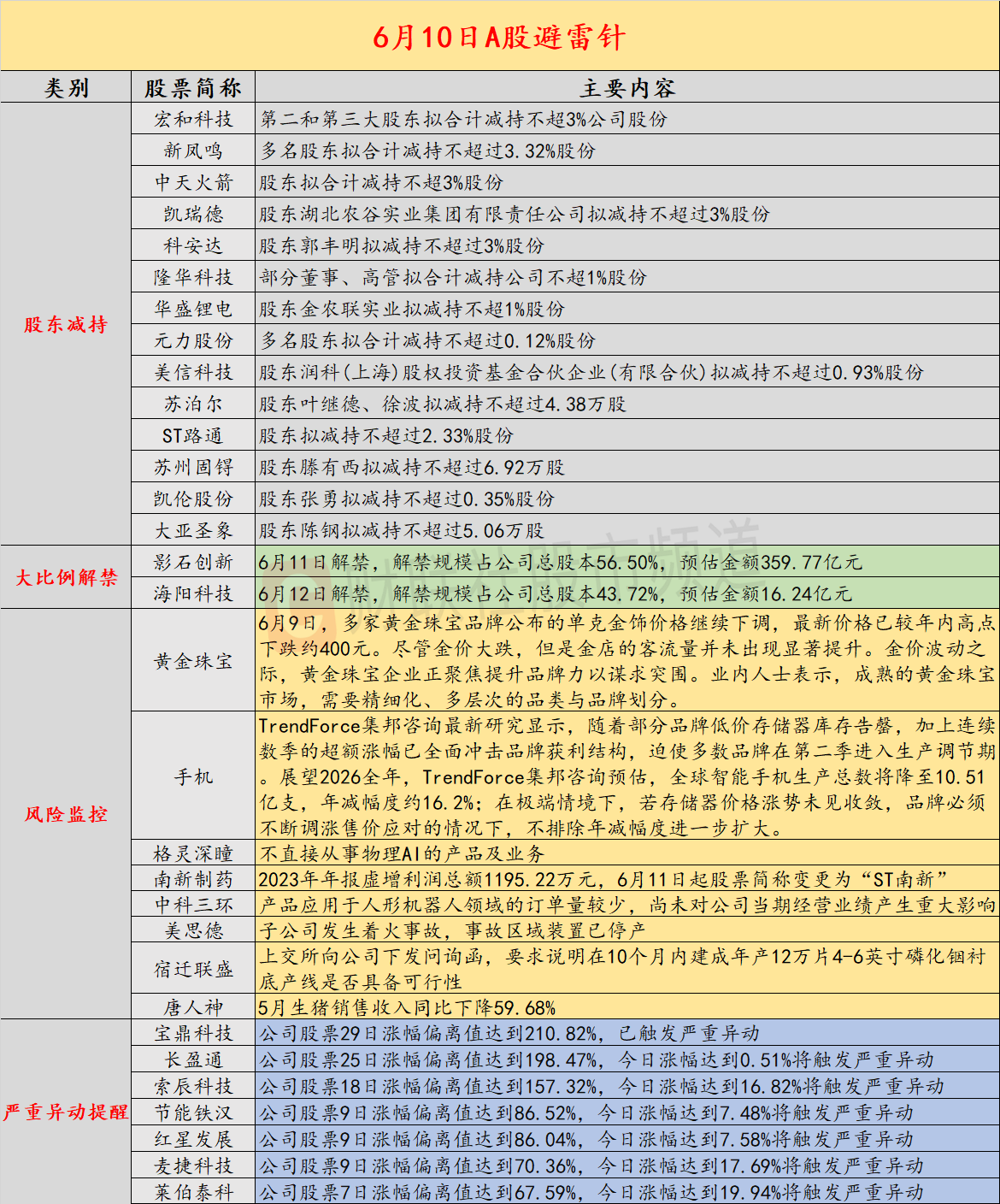
Task: Select stock name 凯伦股份
Action: (193, 499)
